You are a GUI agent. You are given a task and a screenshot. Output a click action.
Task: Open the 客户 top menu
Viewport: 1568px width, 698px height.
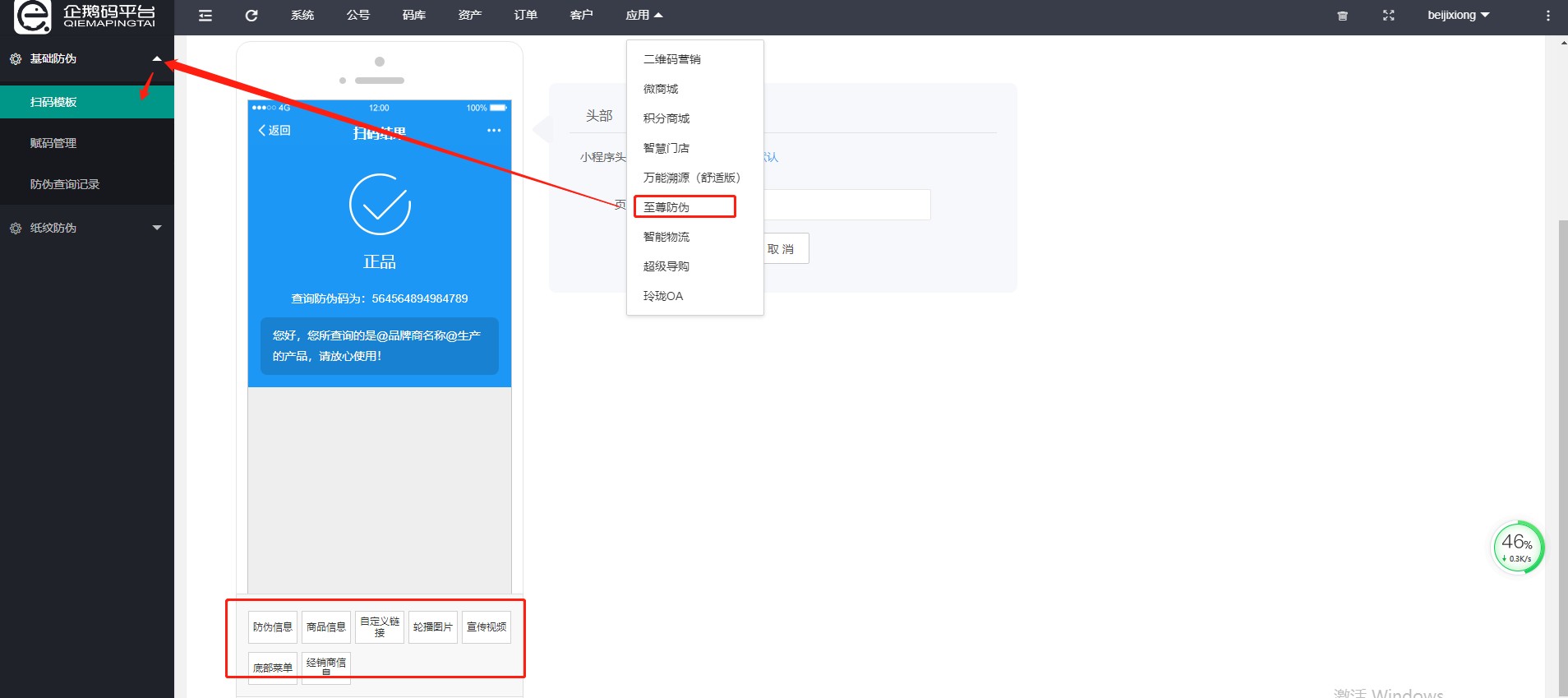tap(582, 16)
